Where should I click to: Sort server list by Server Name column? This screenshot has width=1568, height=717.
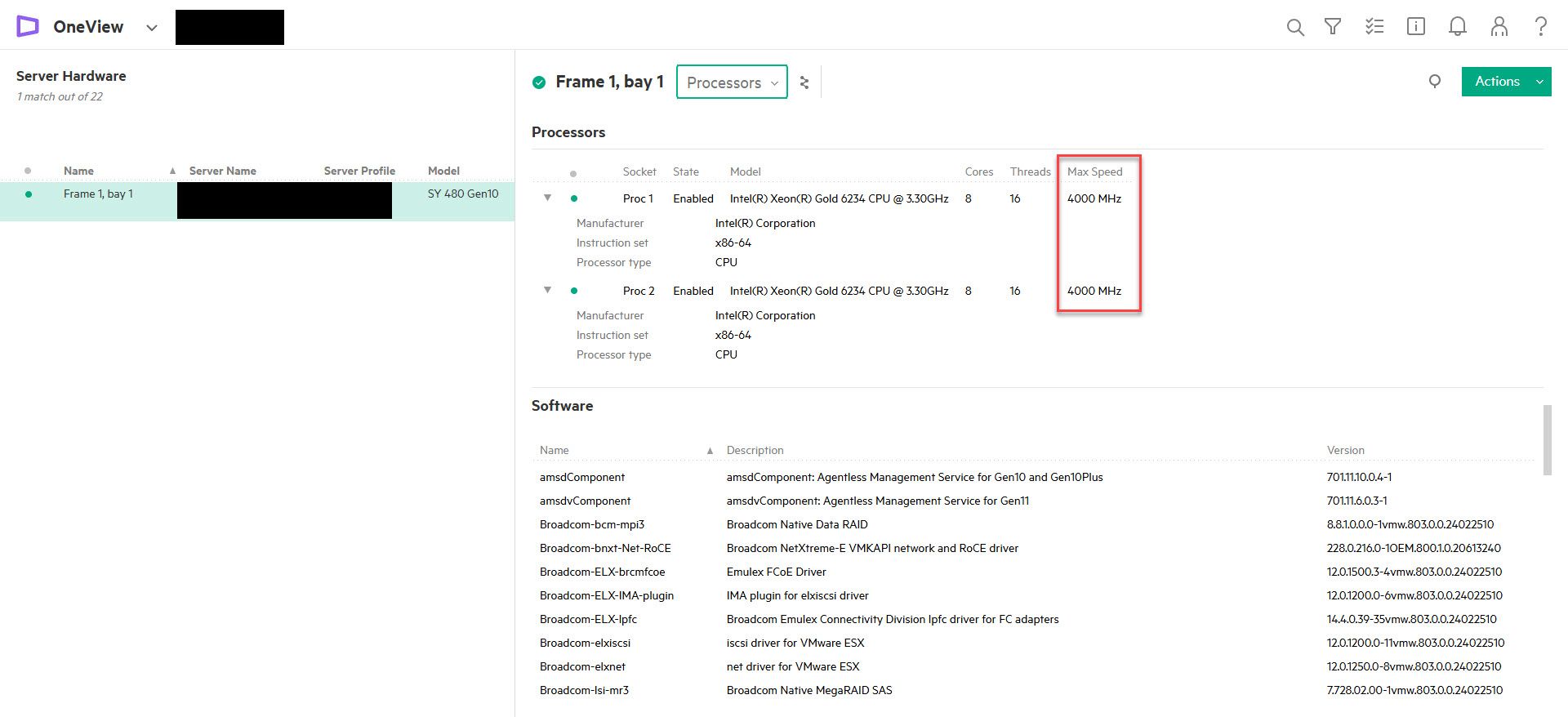[223, 171]
